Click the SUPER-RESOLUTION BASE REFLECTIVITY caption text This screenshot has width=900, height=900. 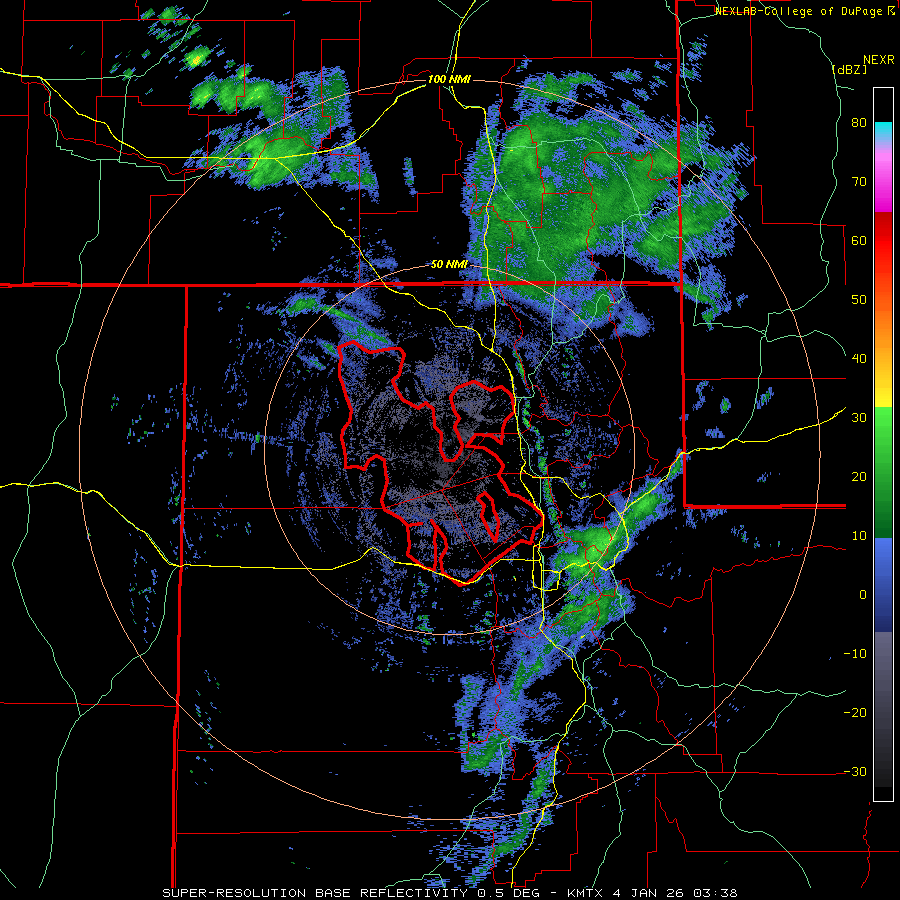[313, 893]
